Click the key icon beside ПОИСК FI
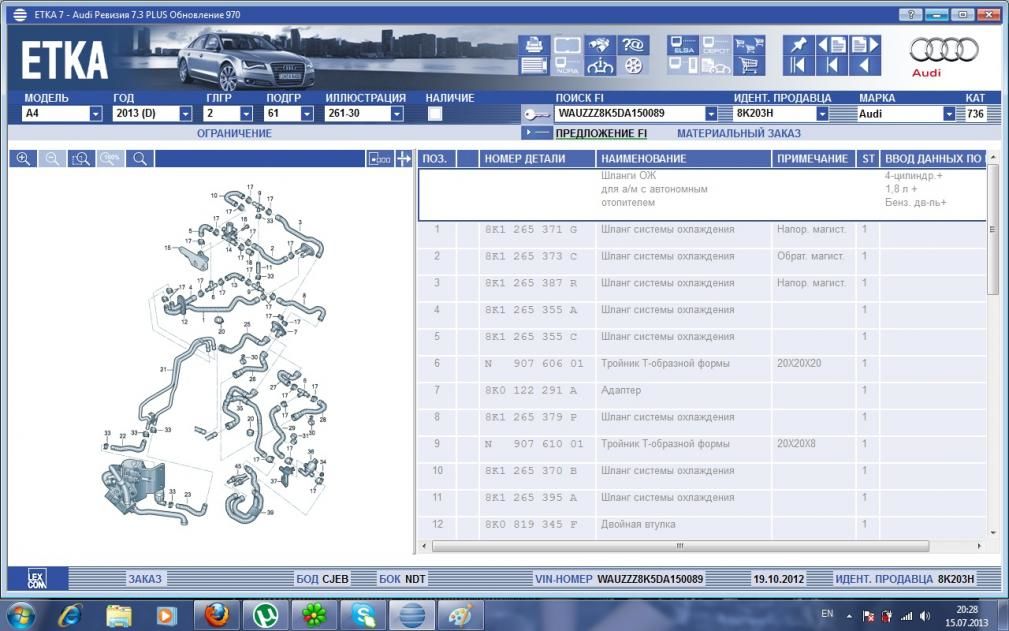 (x=536, y=114)
